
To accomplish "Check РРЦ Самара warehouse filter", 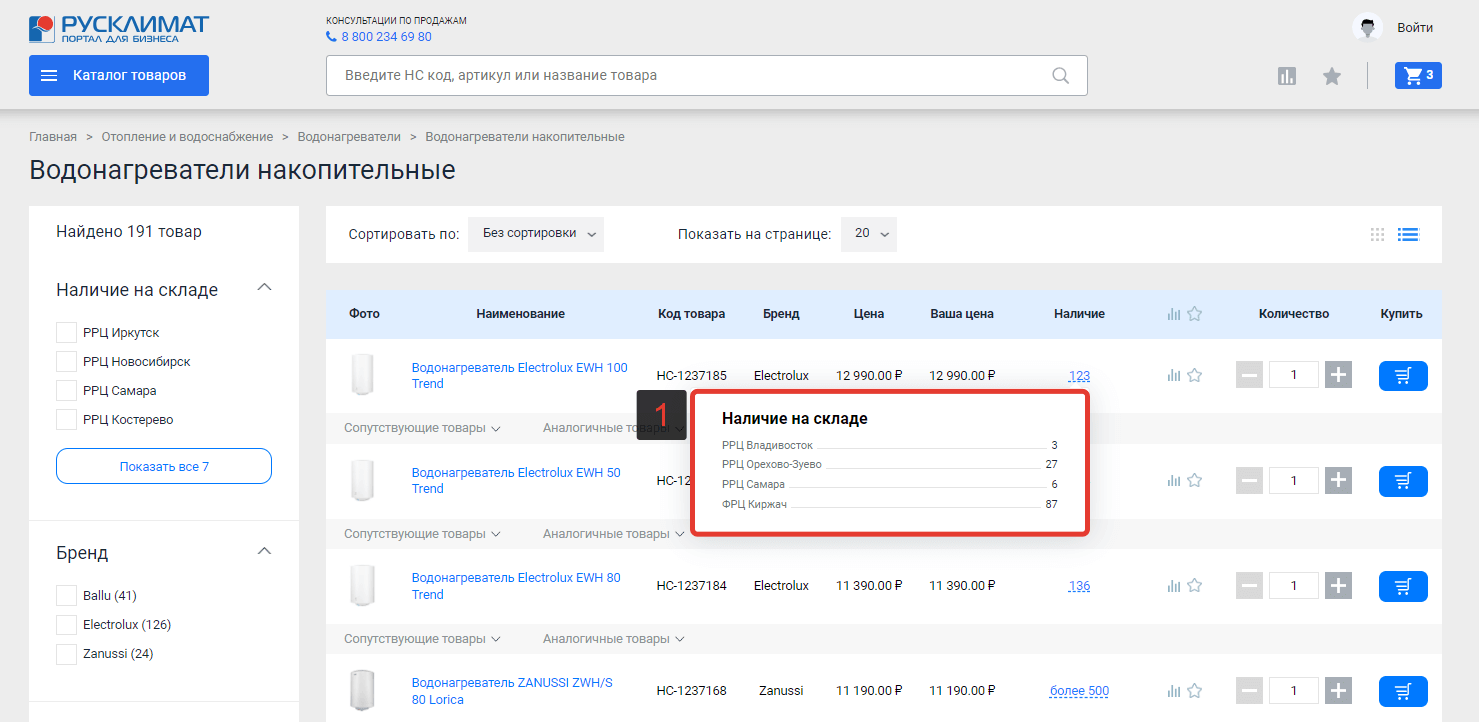I will [x=66, y=391].
